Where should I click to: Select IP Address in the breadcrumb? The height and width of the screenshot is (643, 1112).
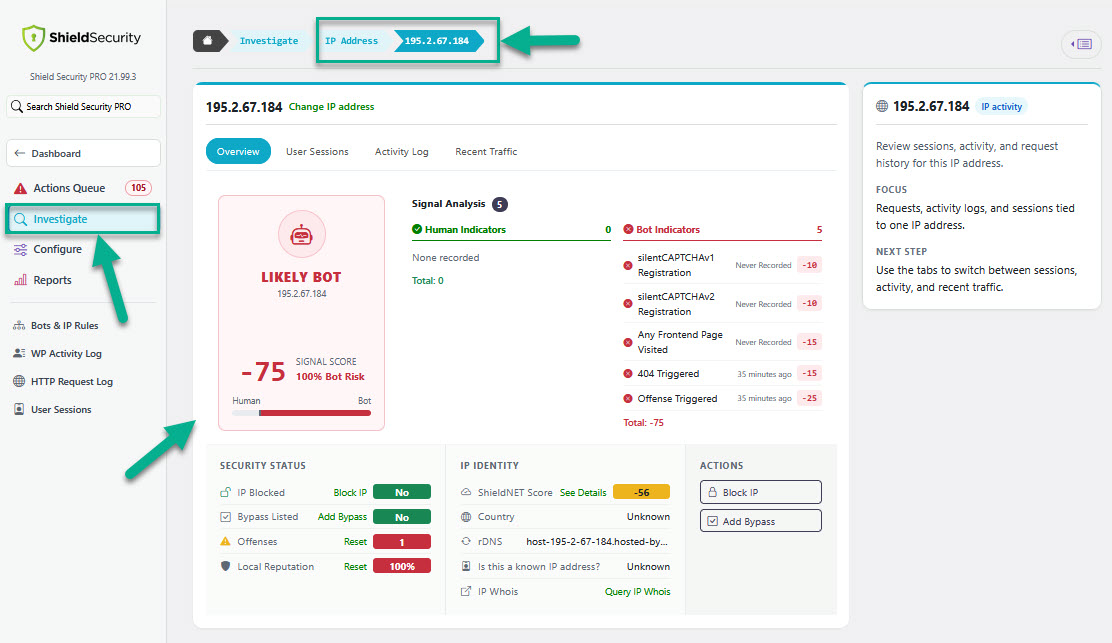click(x=351, y=40)
